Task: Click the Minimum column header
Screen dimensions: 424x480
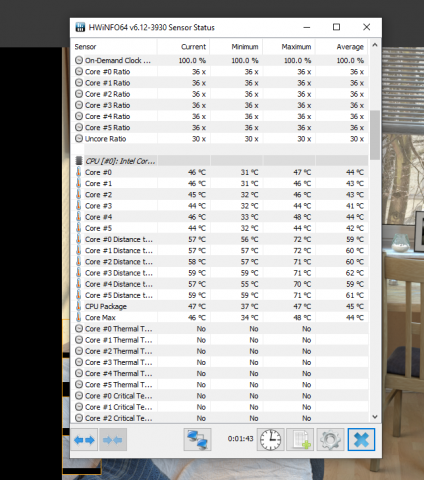Action: click(236, 47)
